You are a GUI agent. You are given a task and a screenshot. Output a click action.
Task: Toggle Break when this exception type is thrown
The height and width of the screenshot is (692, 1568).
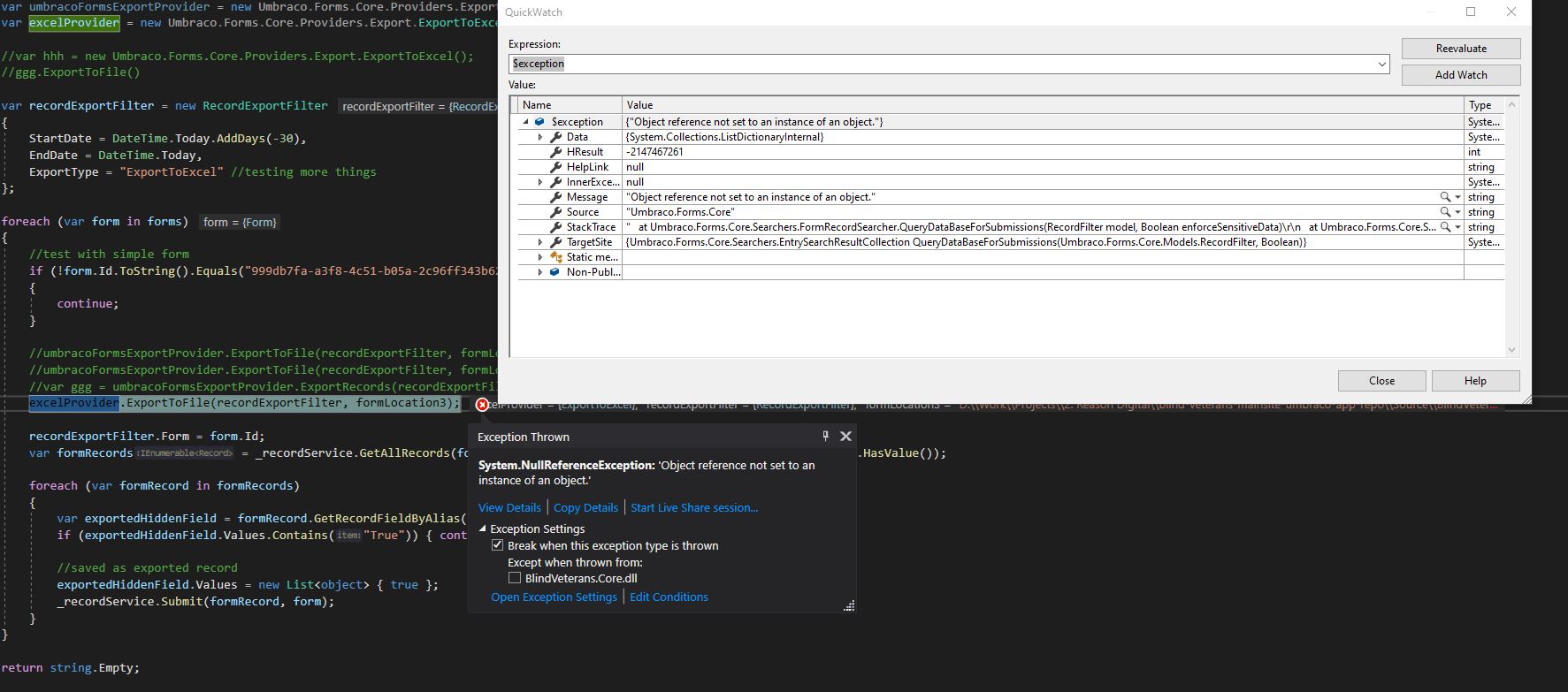(x=497, y=545)
